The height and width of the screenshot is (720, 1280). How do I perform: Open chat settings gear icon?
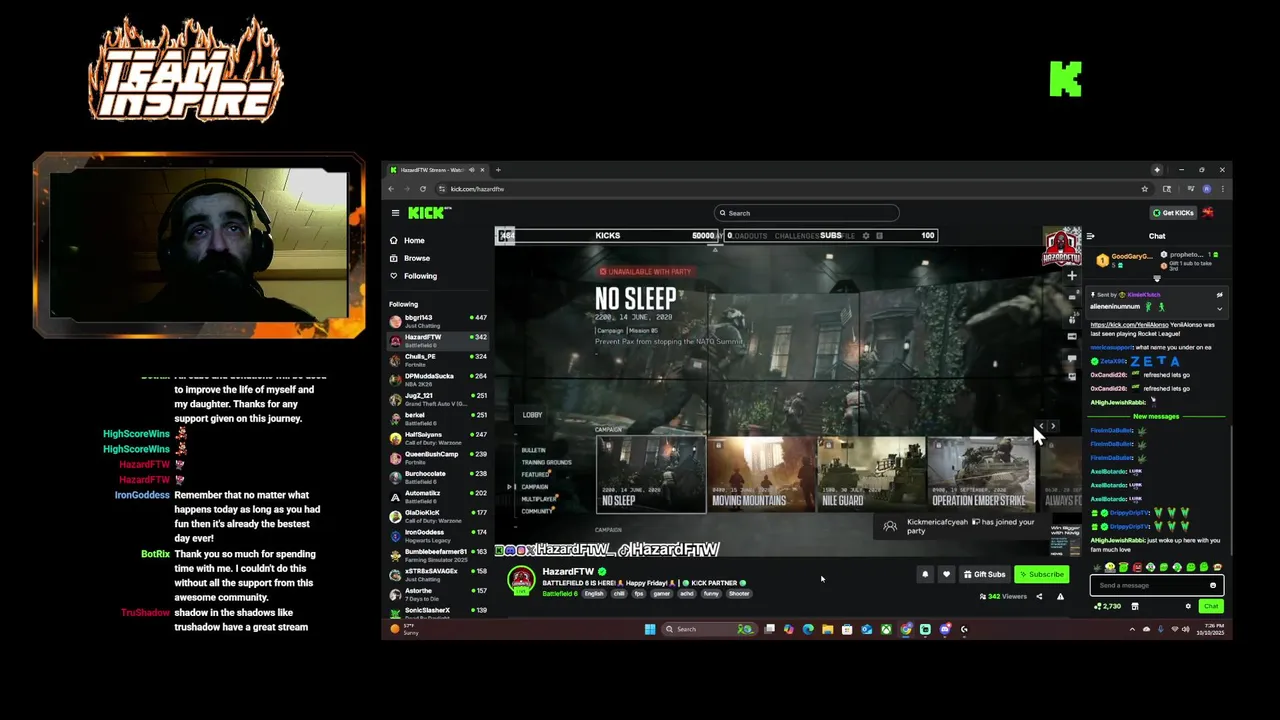pyautogui.click(x=1188, y=606)
